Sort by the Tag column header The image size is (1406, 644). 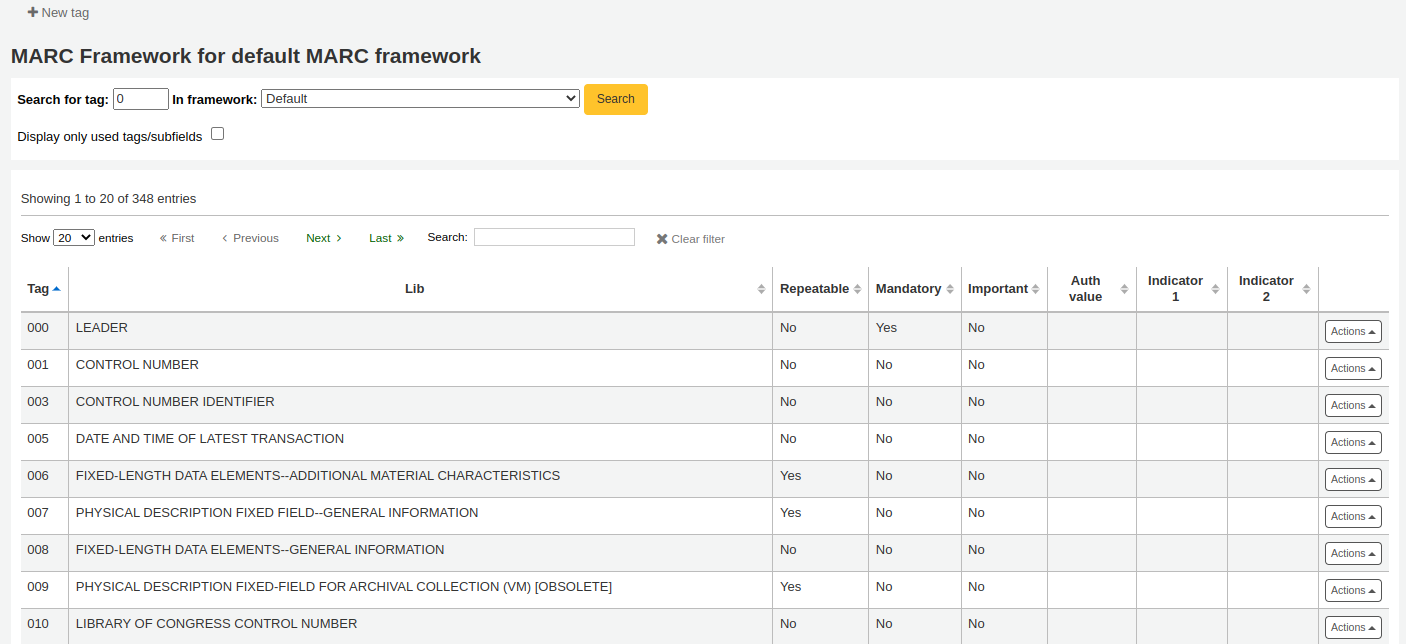click(x=44, y=289)
